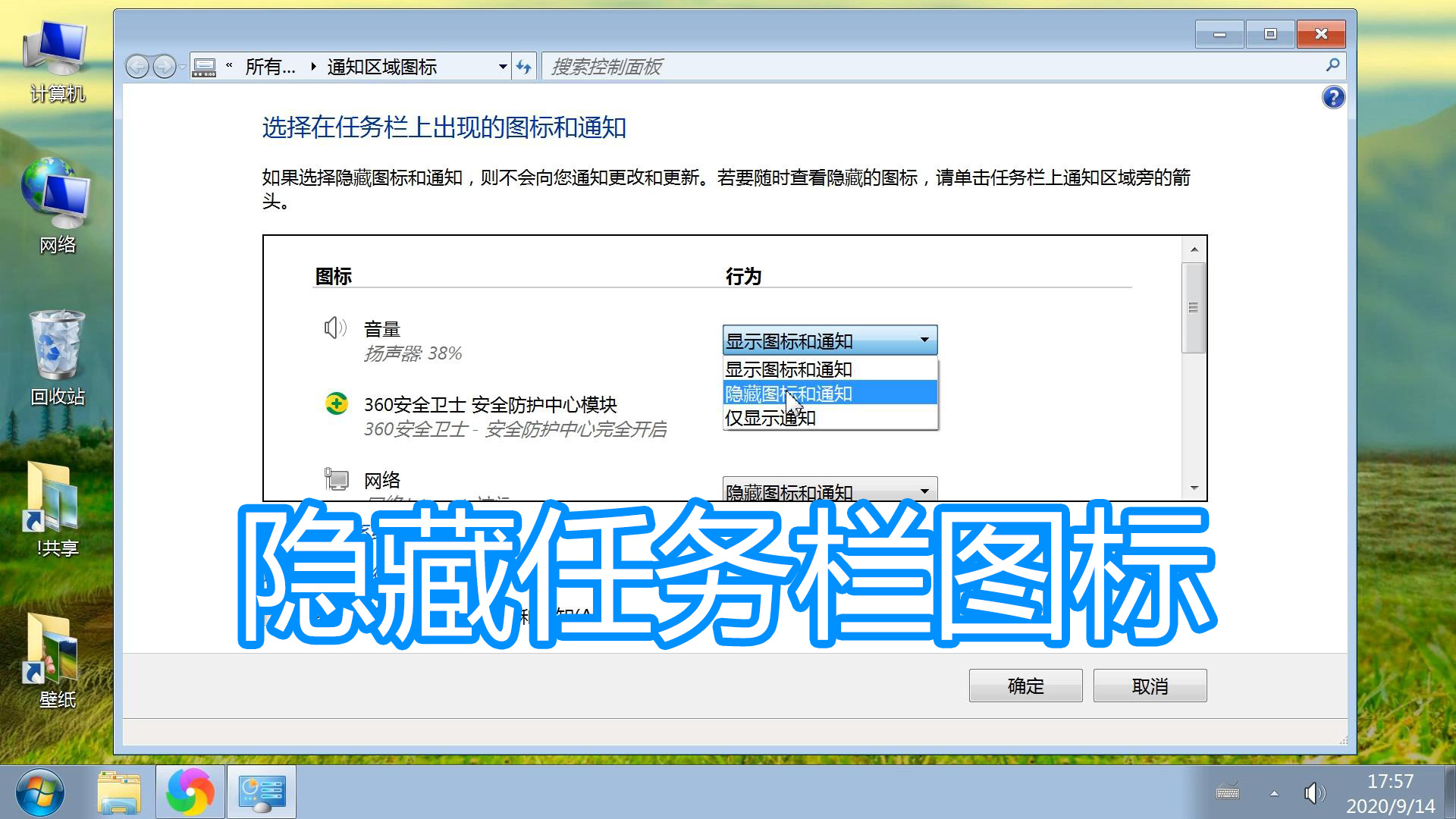This screenshot has height=819, width=1456.
Task: Open the behavior dropdown for 音量
Action: tap(924, 340)
